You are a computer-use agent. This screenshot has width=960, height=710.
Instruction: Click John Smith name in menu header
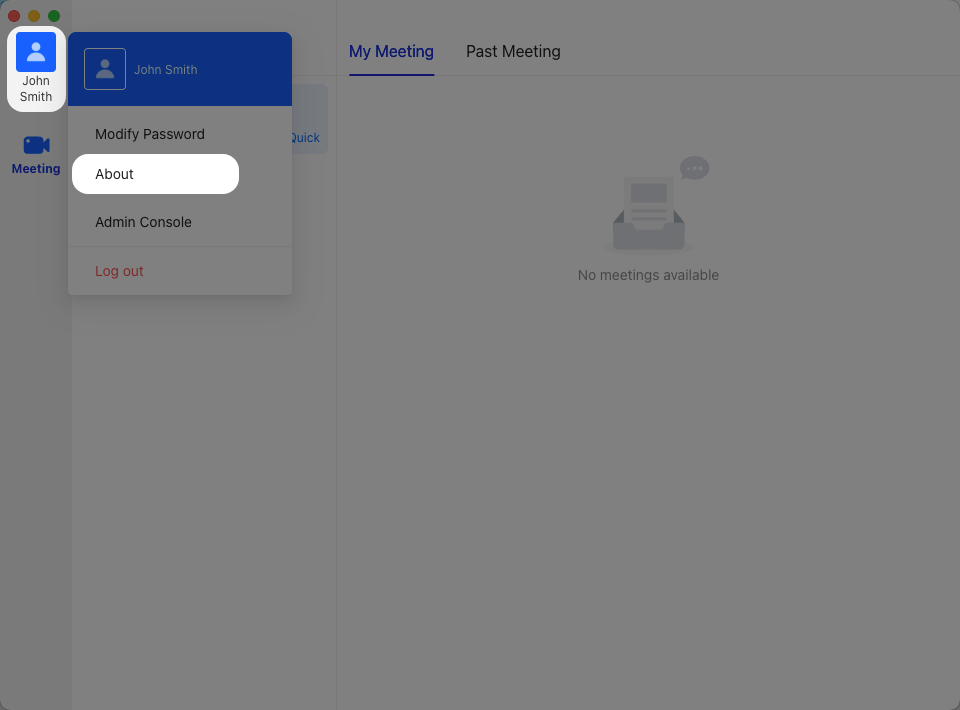[166, 70]
